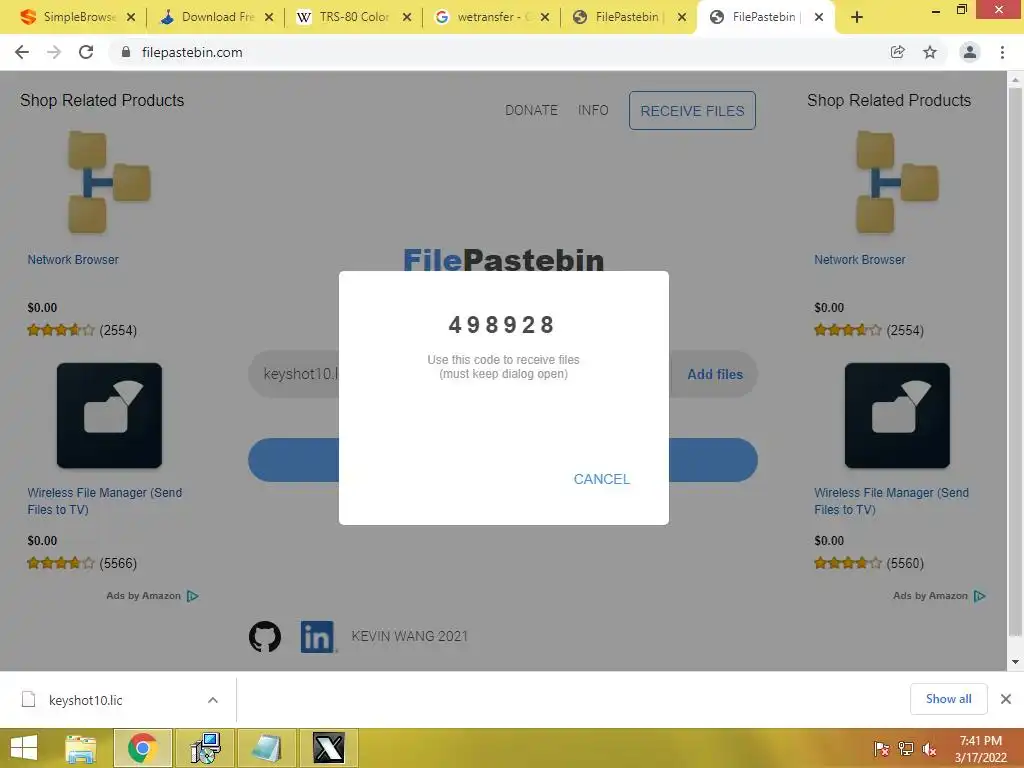Click the browser back arrow
Screen dimensions: 1024x768
tap(22, 52)
